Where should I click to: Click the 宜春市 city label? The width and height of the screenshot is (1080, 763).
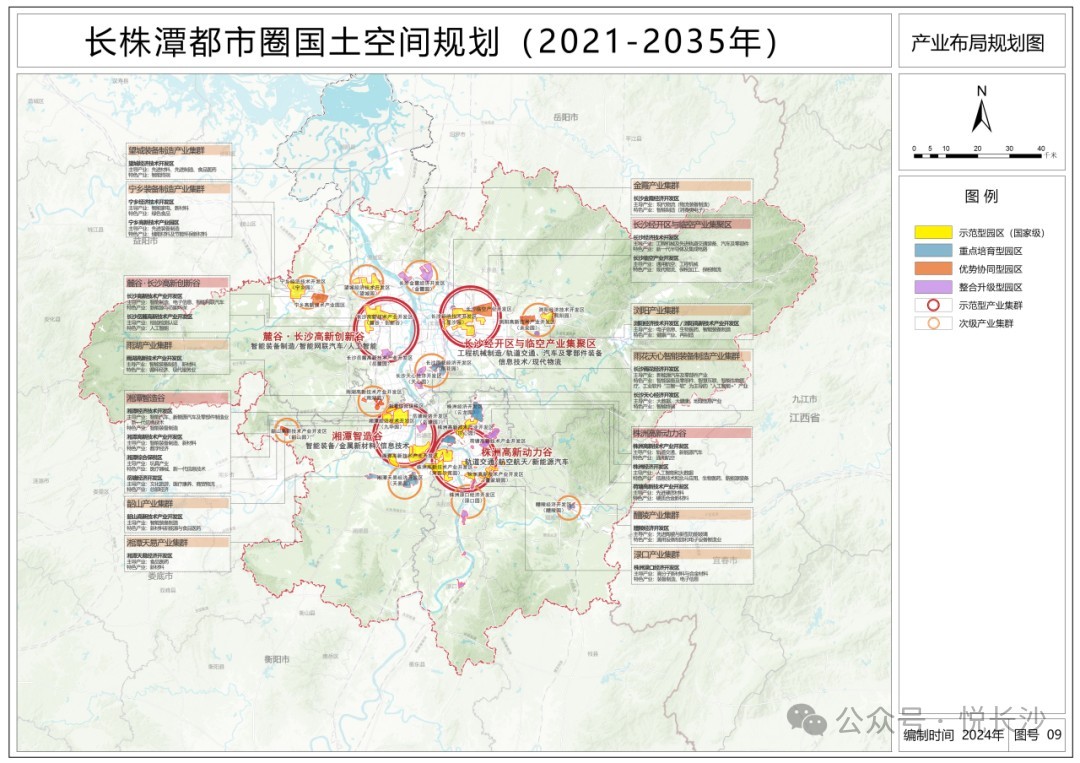pos(725,561)
